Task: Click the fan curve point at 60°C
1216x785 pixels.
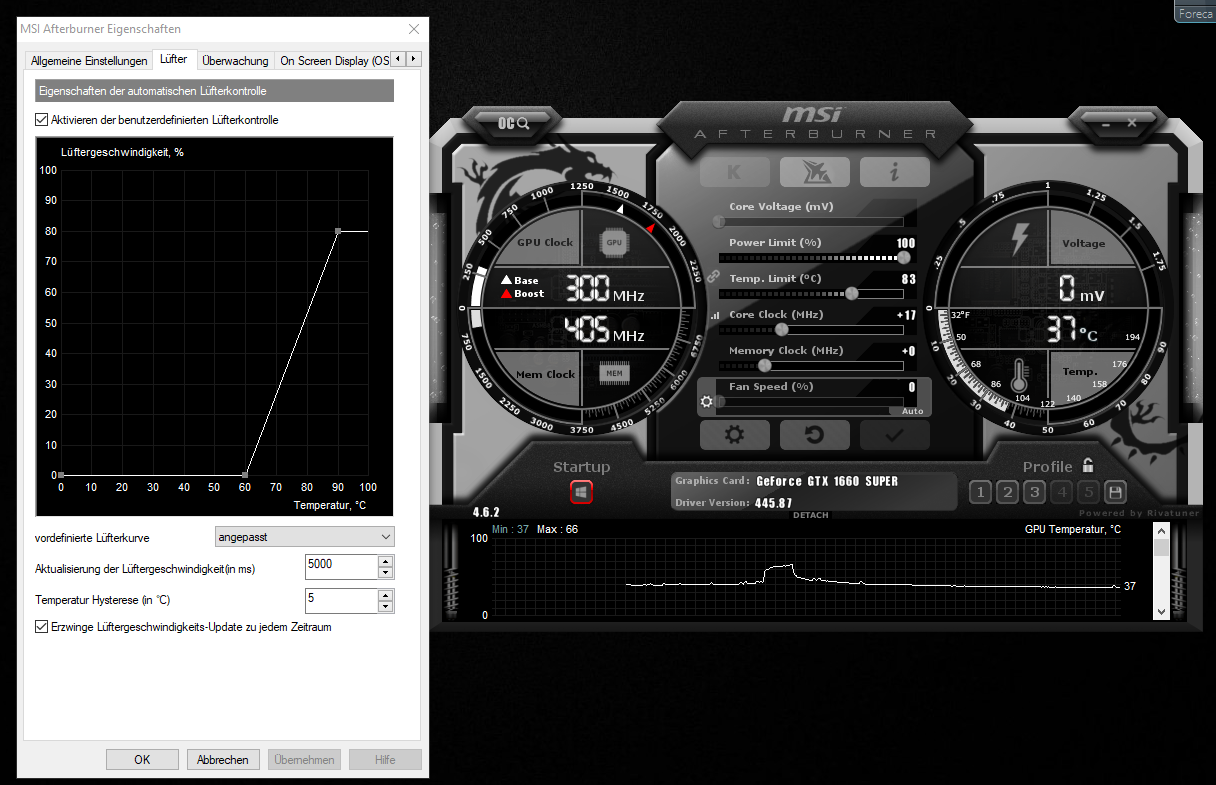Action: [x=246, y=475]
